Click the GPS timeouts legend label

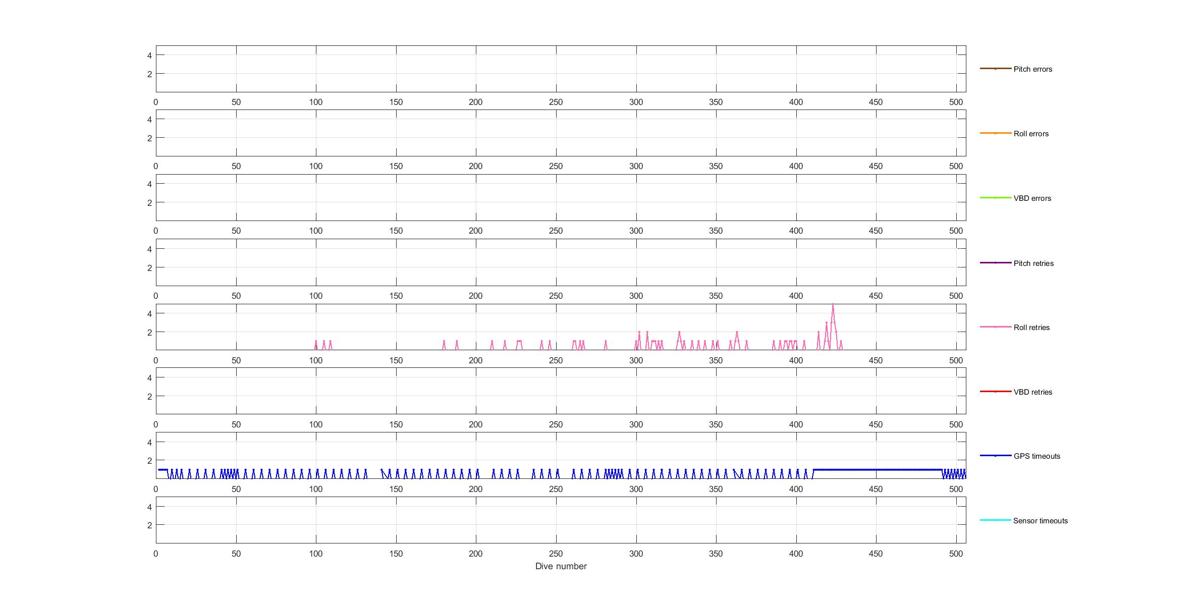tap(1036, 456)
